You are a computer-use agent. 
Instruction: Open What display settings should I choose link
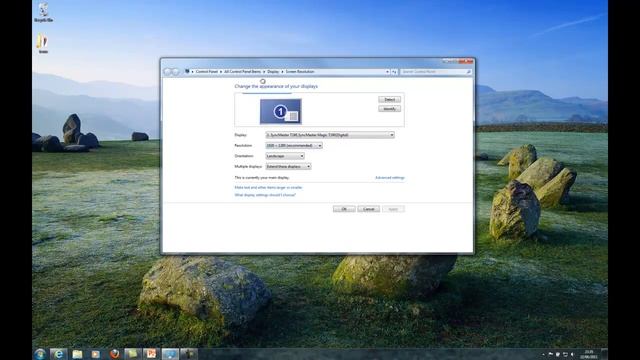pyautogui.click(x=265, y=195)
